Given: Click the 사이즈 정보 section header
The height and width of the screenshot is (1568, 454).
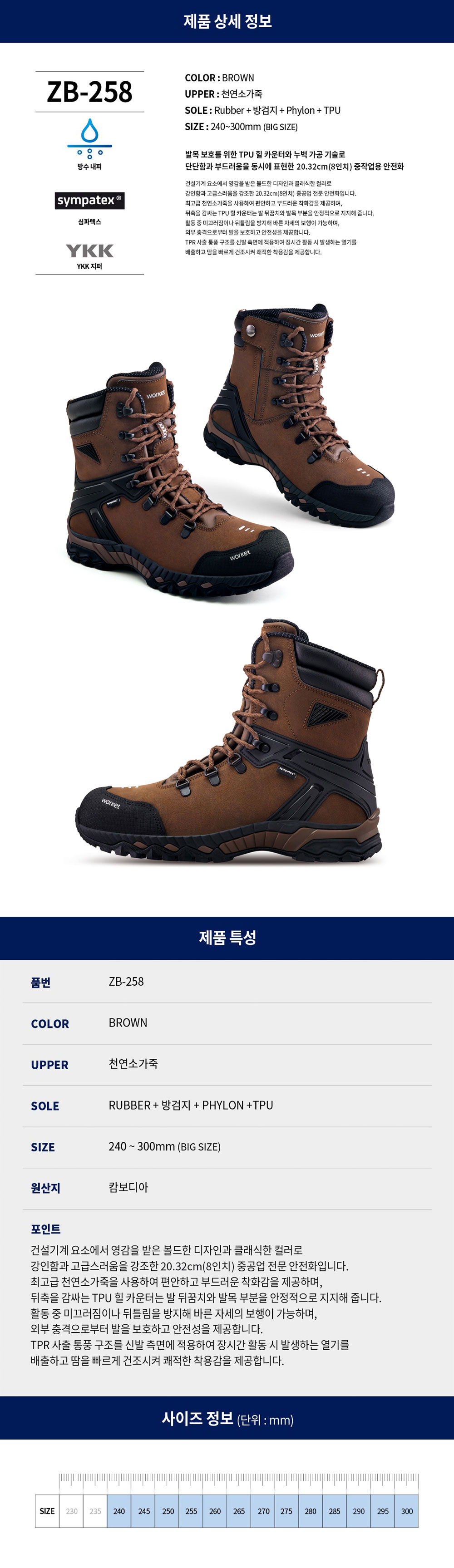Looking at the screenshot, I should [227, 1418].
